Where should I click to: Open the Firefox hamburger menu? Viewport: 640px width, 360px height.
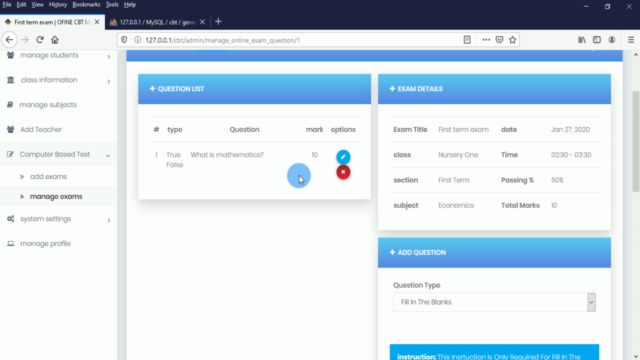click(x=631, y=40)
